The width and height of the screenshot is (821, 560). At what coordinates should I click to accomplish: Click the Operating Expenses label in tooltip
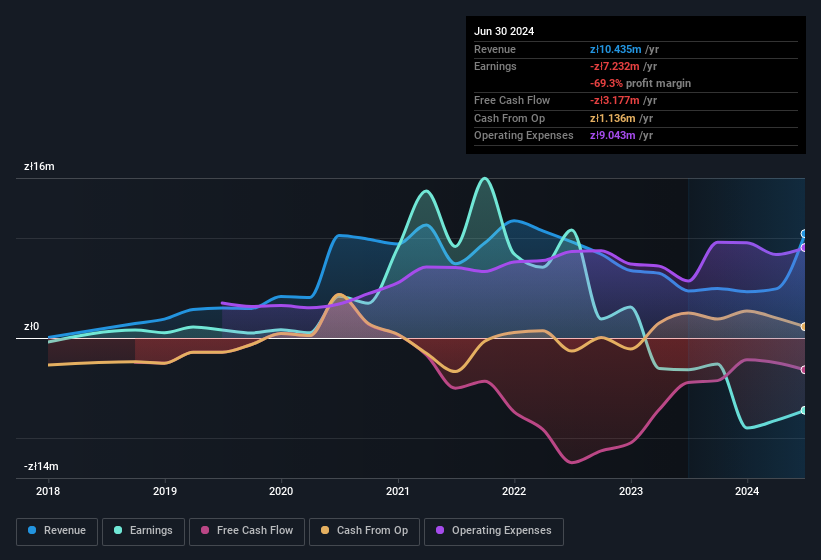524,136
